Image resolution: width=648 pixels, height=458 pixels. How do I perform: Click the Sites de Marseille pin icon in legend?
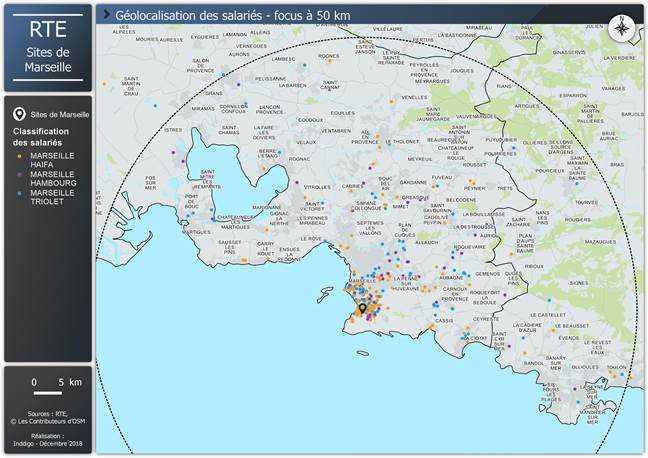(x=19, y=115)
